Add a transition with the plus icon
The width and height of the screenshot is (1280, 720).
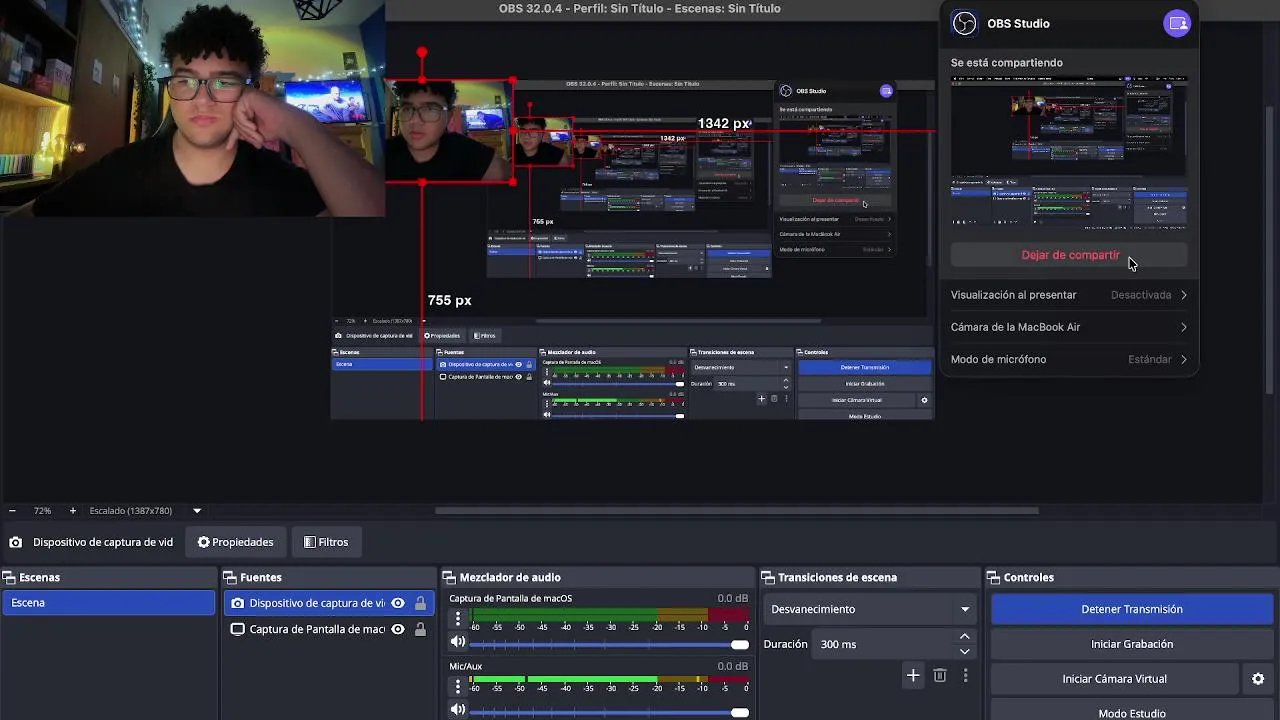tap(913, 676)
